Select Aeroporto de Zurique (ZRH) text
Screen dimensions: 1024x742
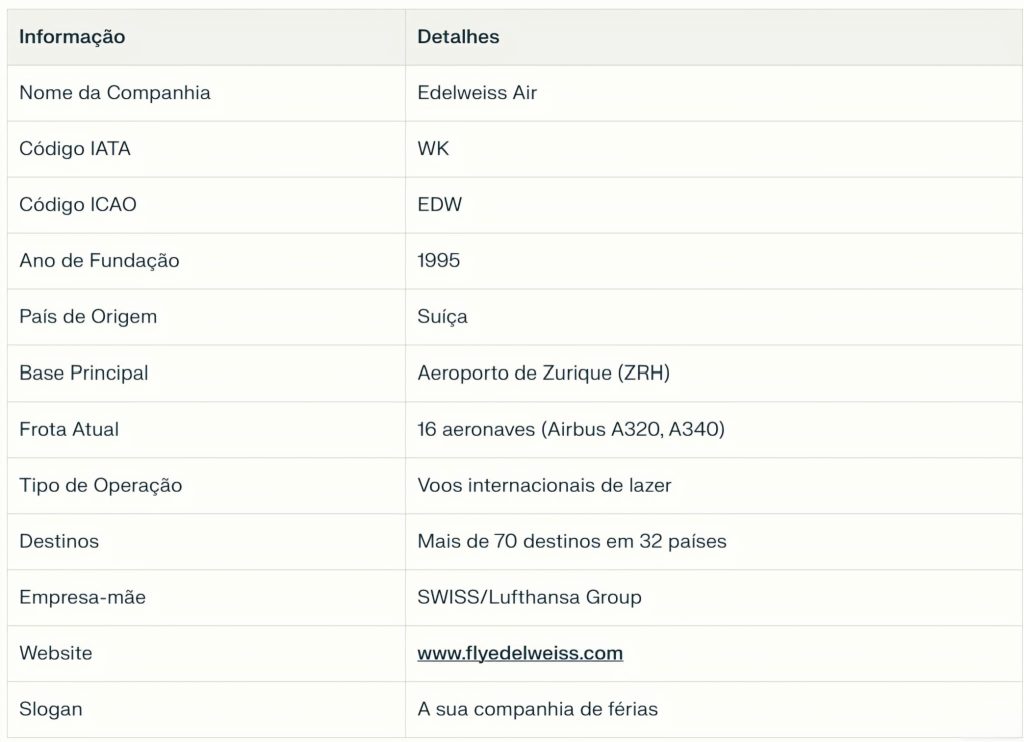pyautogui.click(x=543, y=373)
